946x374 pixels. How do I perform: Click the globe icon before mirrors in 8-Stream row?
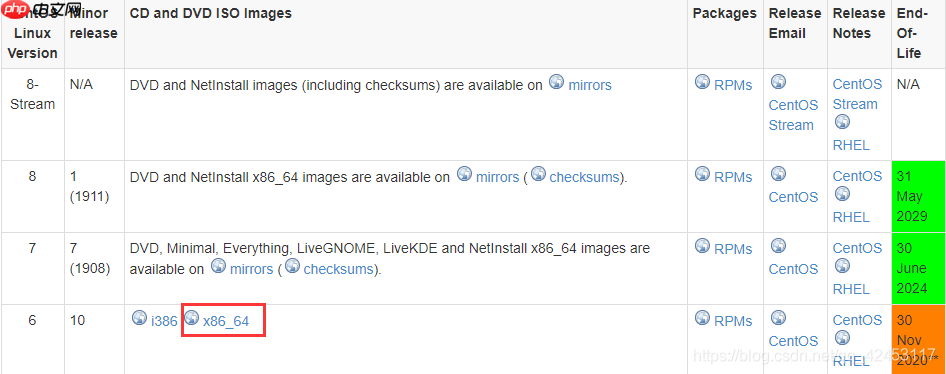[556, 82]
